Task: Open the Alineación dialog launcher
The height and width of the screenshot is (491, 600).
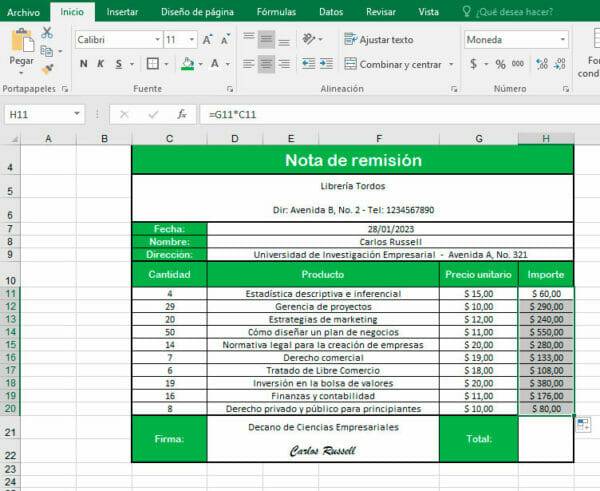Action: click(454, 89)
